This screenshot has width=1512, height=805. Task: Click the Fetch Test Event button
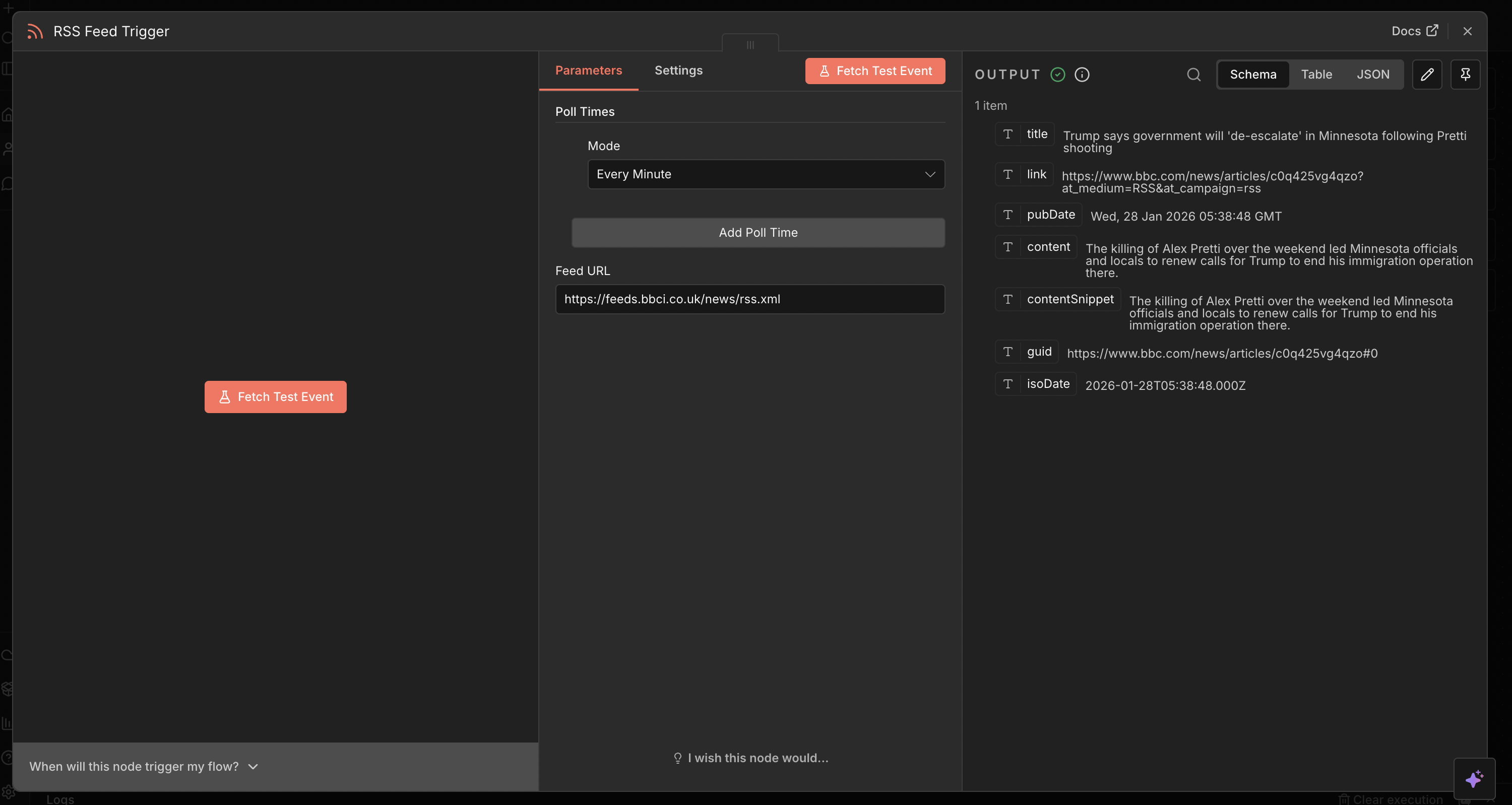874,71
